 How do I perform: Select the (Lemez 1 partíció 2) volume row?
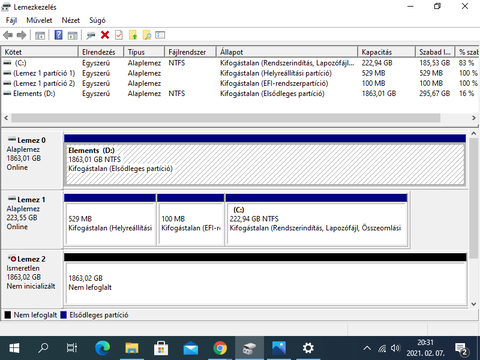coord(240,83)
